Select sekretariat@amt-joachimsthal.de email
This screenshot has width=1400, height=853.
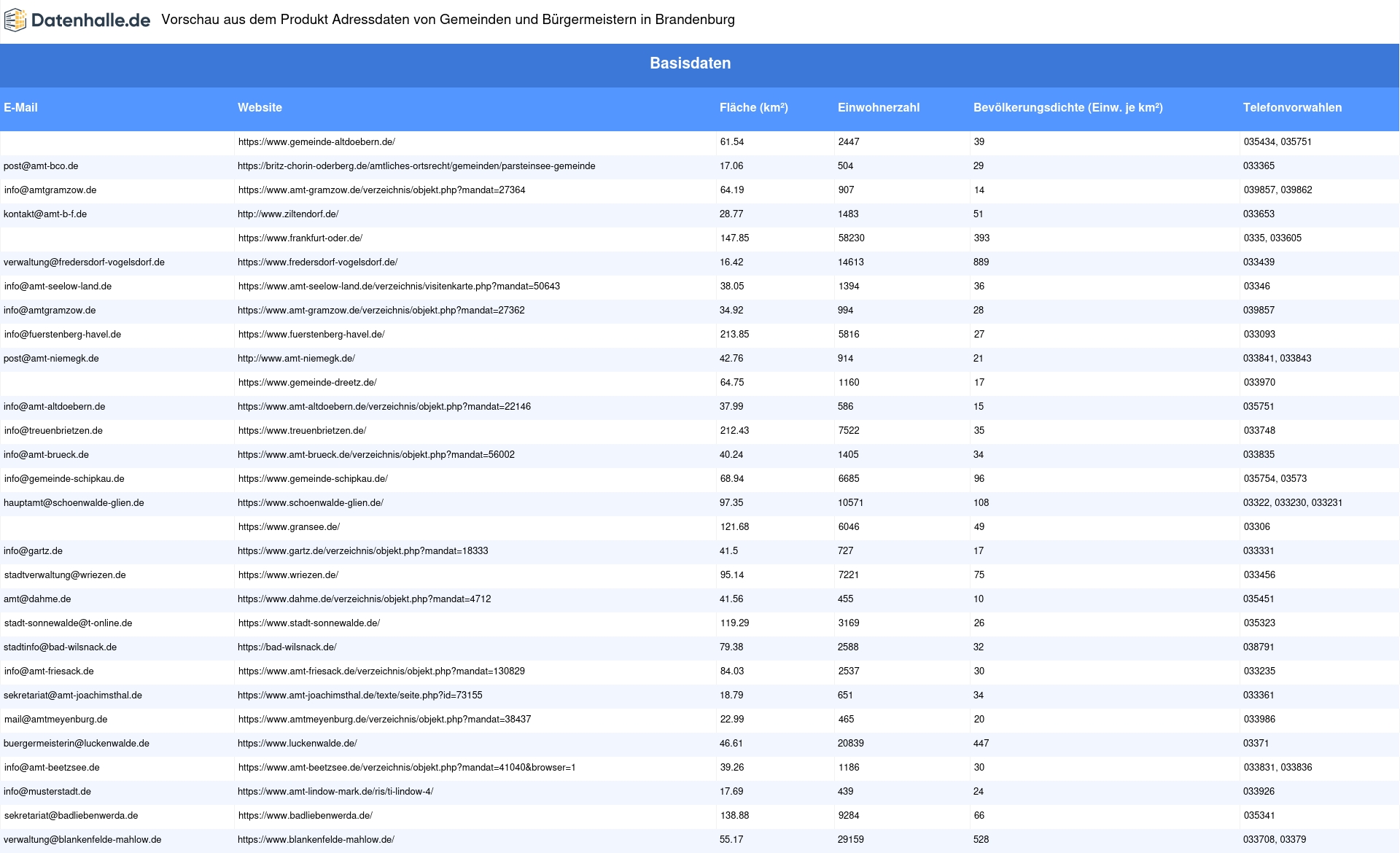click(x=73, y=696)
